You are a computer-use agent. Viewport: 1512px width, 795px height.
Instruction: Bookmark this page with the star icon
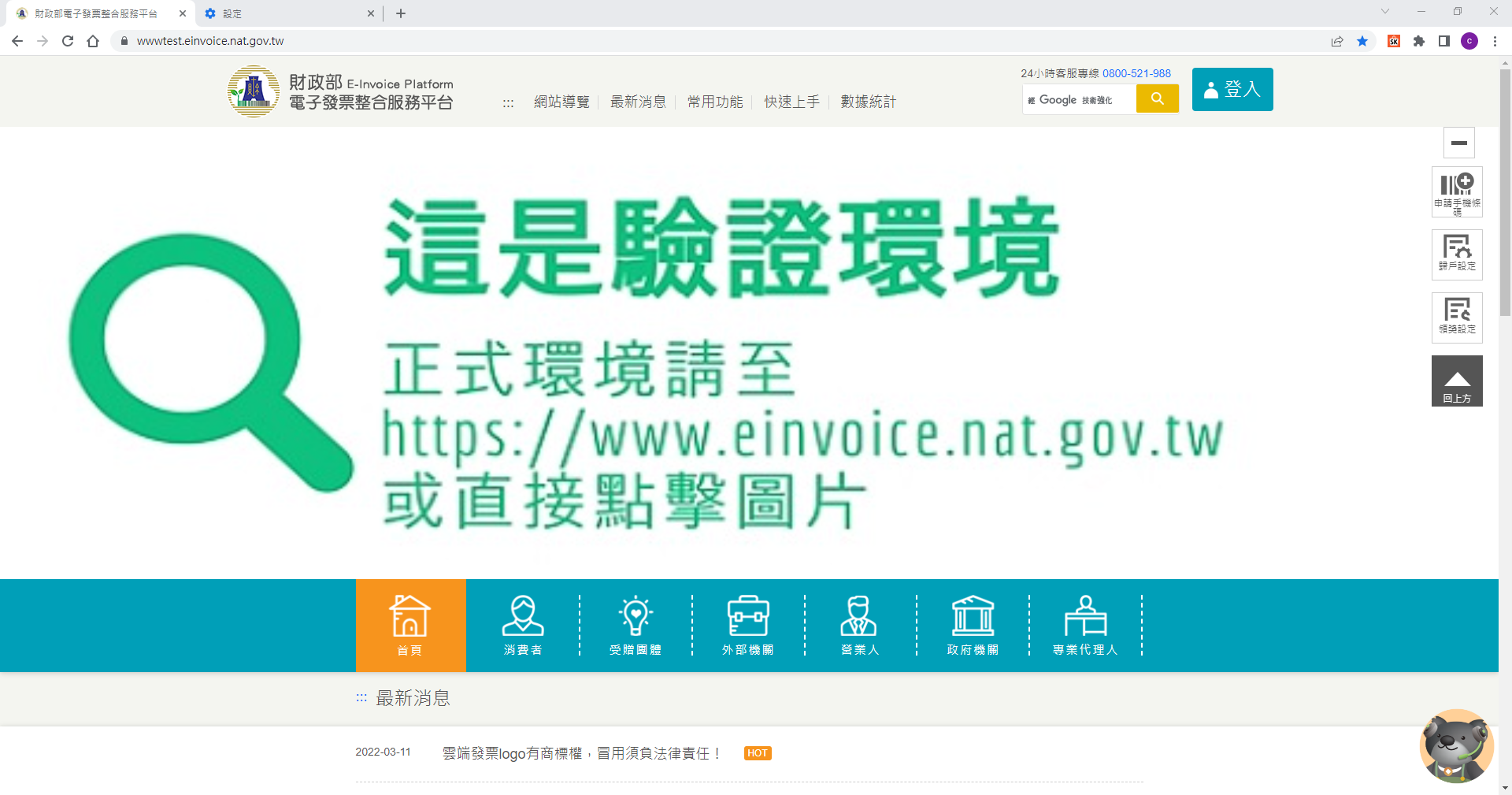pyautogui.click(x=1362, y=41)
